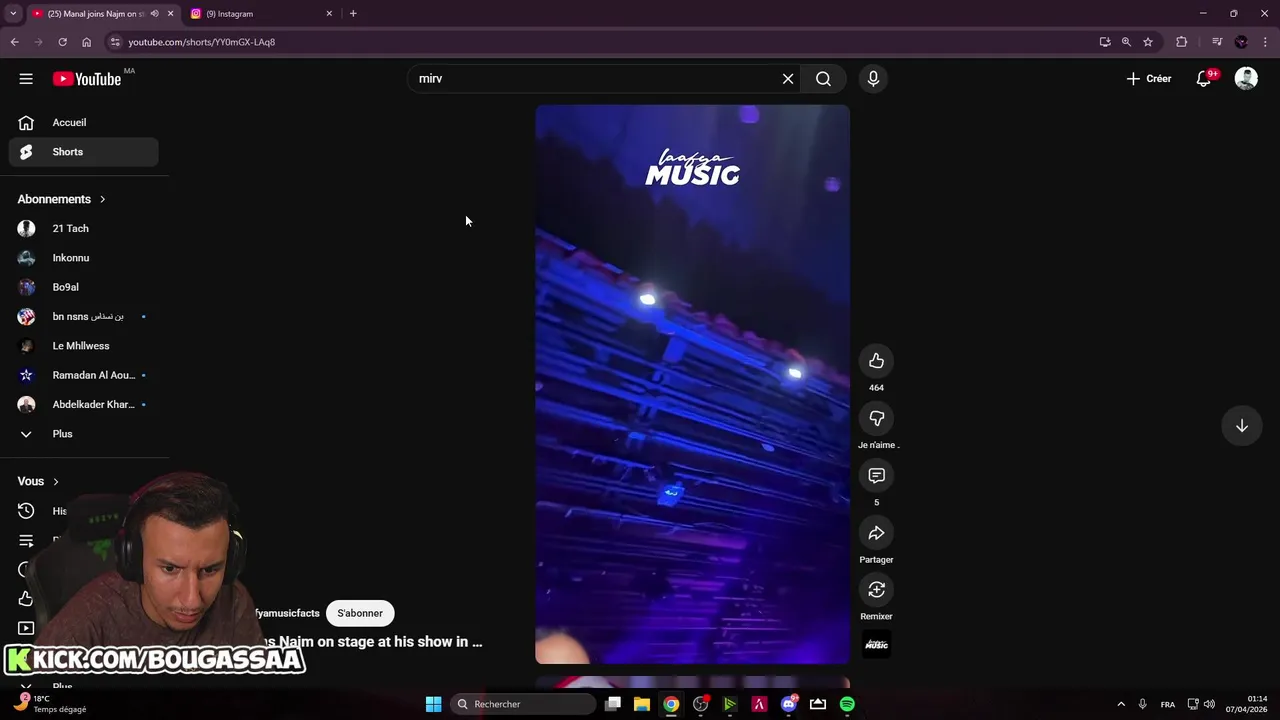Go to Accueil in the sidebar
This screenshot has height=720, width=1280.
(x=84, y=123)
